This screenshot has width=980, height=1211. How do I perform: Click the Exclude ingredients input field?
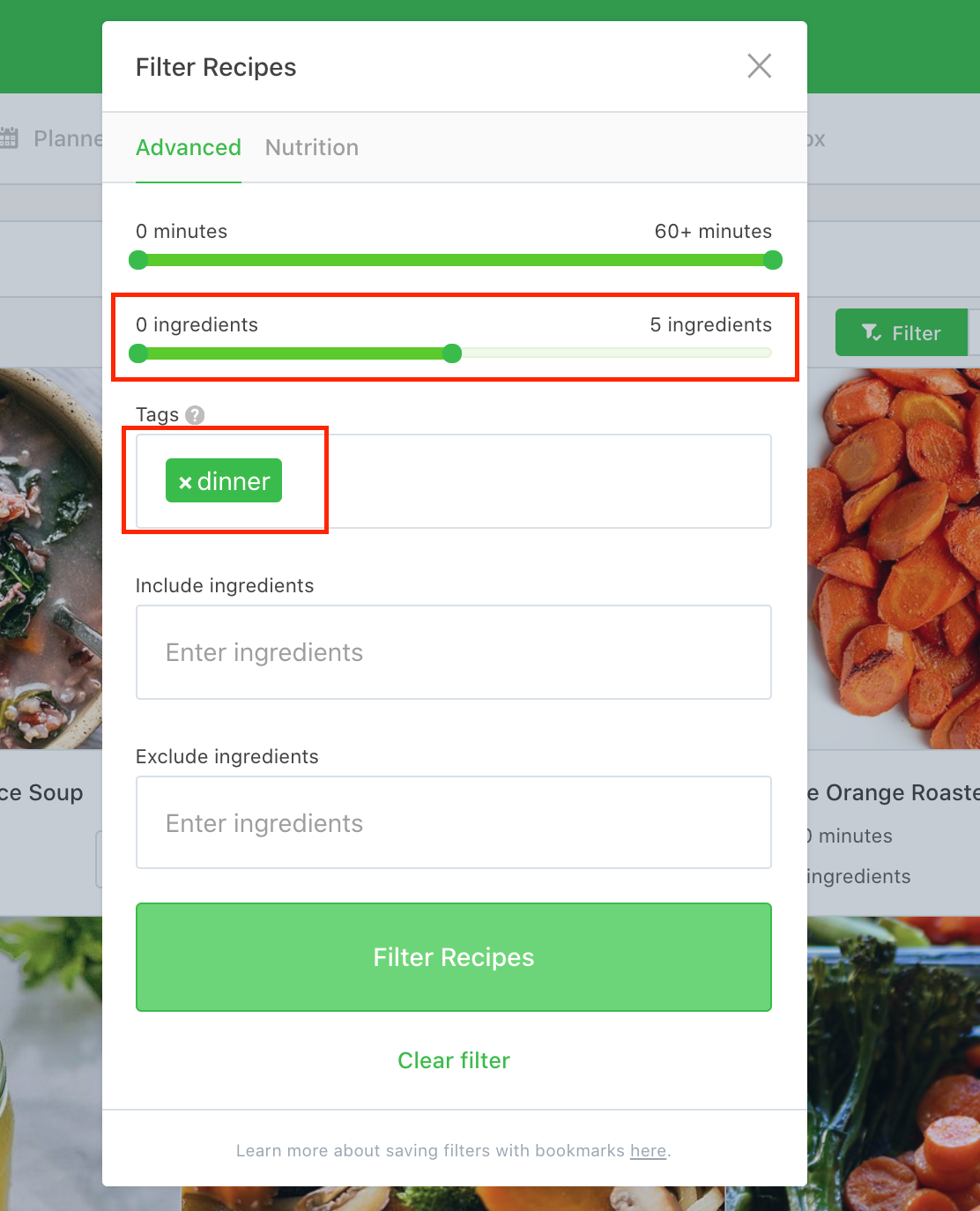[x=453, y=822]
